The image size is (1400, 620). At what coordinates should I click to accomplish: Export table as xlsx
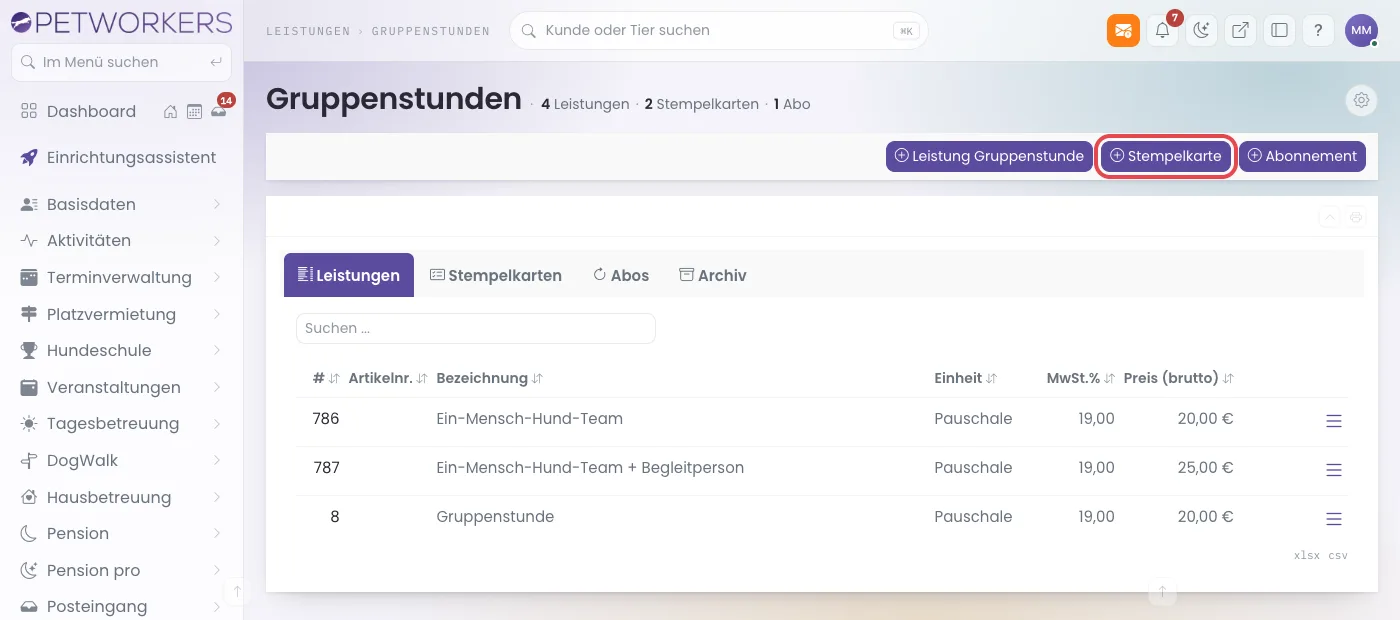tap(1307, 555)
